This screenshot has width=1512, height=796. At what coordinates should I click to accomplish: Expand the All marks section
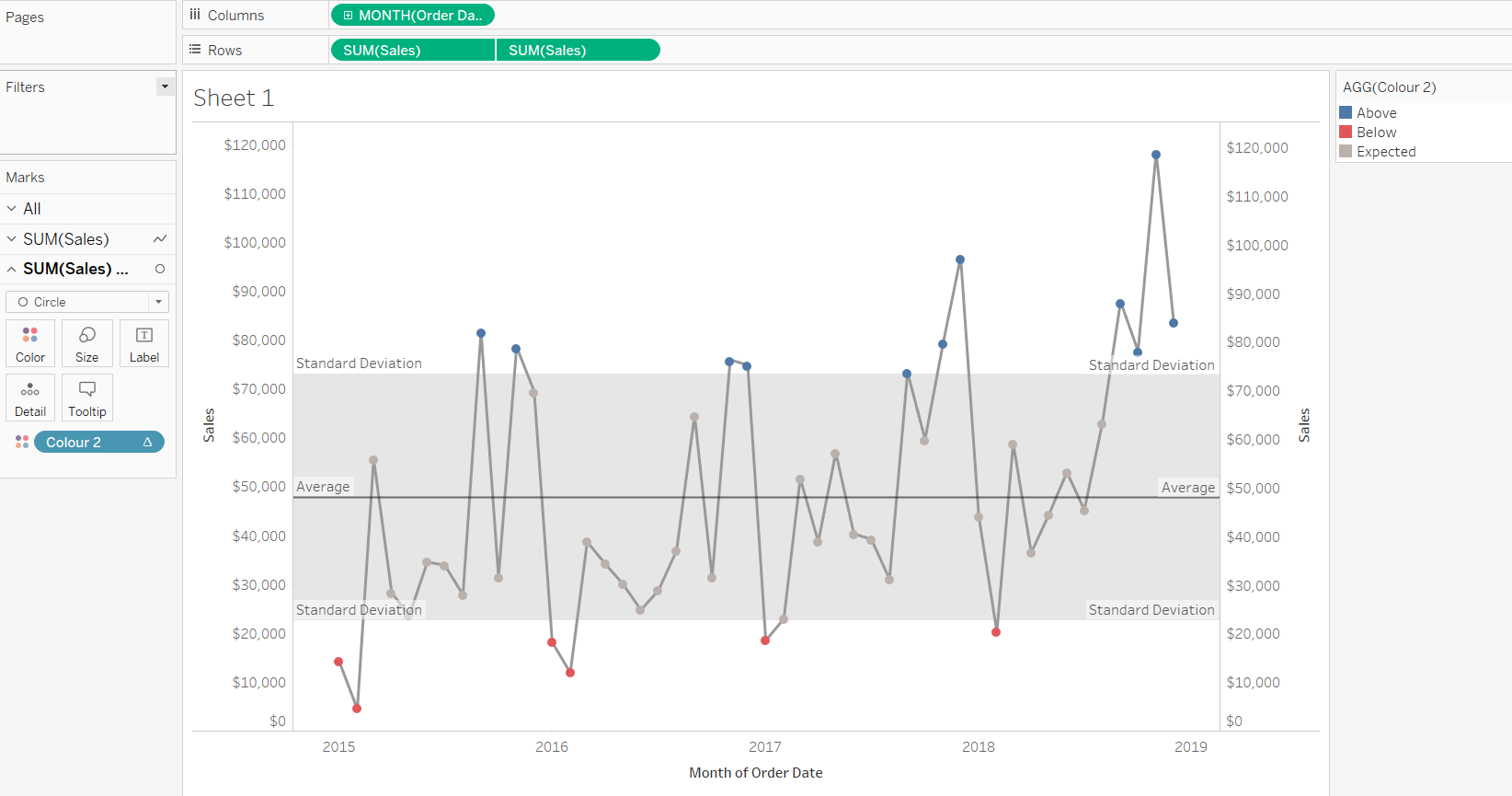pyautogui.click(x=12, y=209)
